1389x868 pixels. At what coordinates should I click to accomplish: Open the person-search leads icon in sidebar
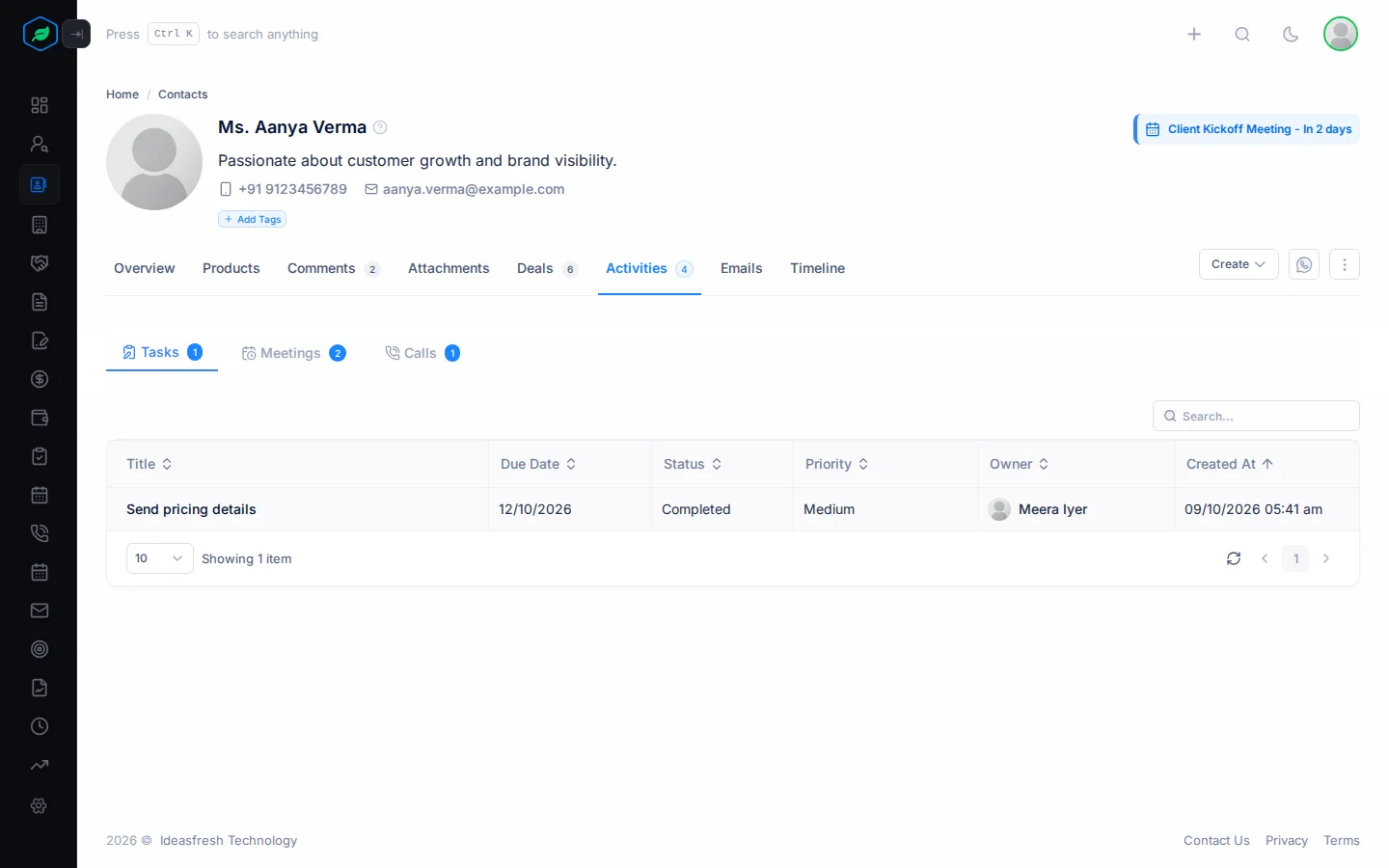pyautogui.click(x=40, y=144)
